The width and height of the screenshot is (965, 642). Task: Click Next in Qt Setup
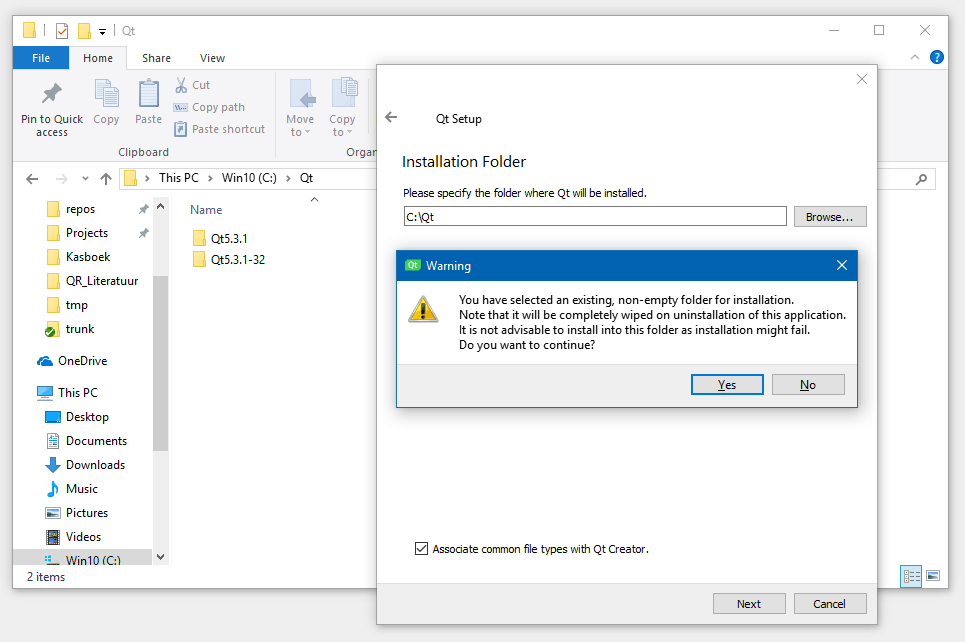(749, 604)
